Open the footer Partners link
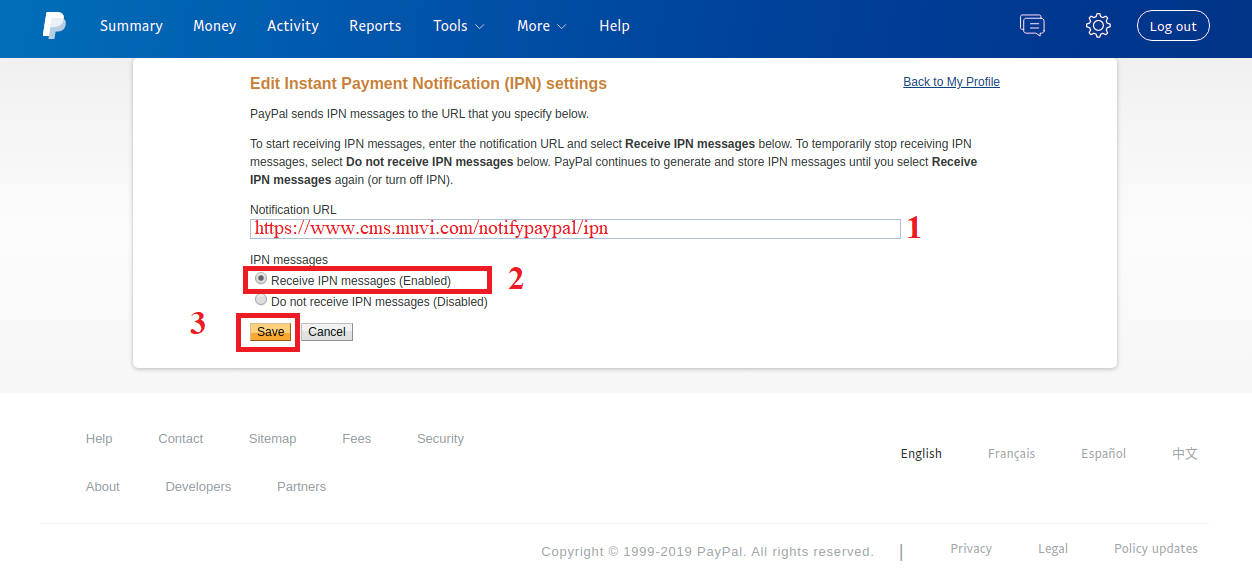Screen dimensions: 1252x574 [x=301, y=487]
